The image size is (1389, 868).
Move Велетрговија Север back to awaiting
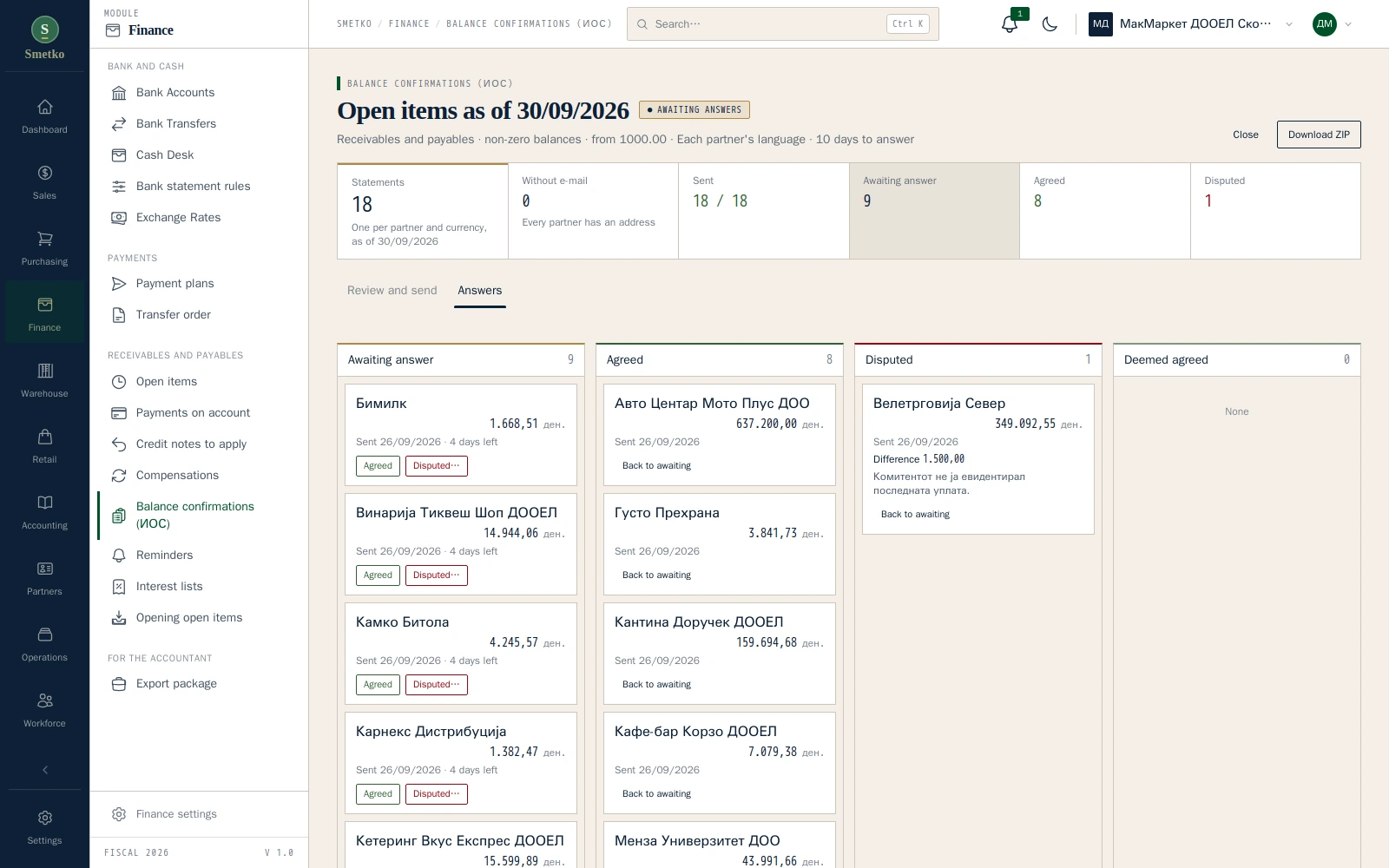point(915,515)
